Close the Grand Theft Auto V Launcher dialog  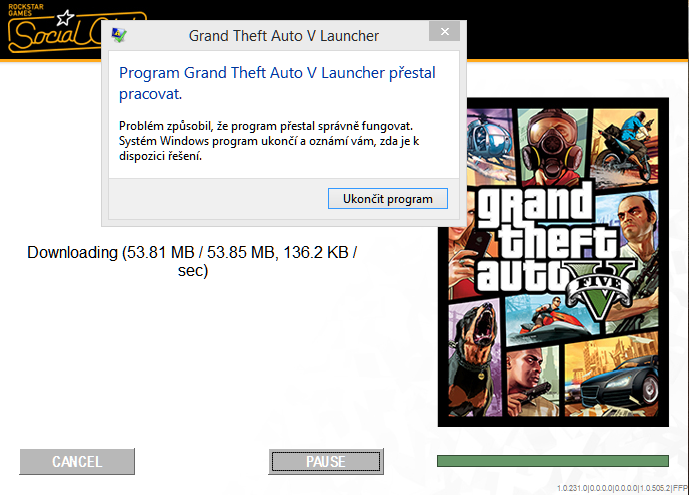[444, 32]
